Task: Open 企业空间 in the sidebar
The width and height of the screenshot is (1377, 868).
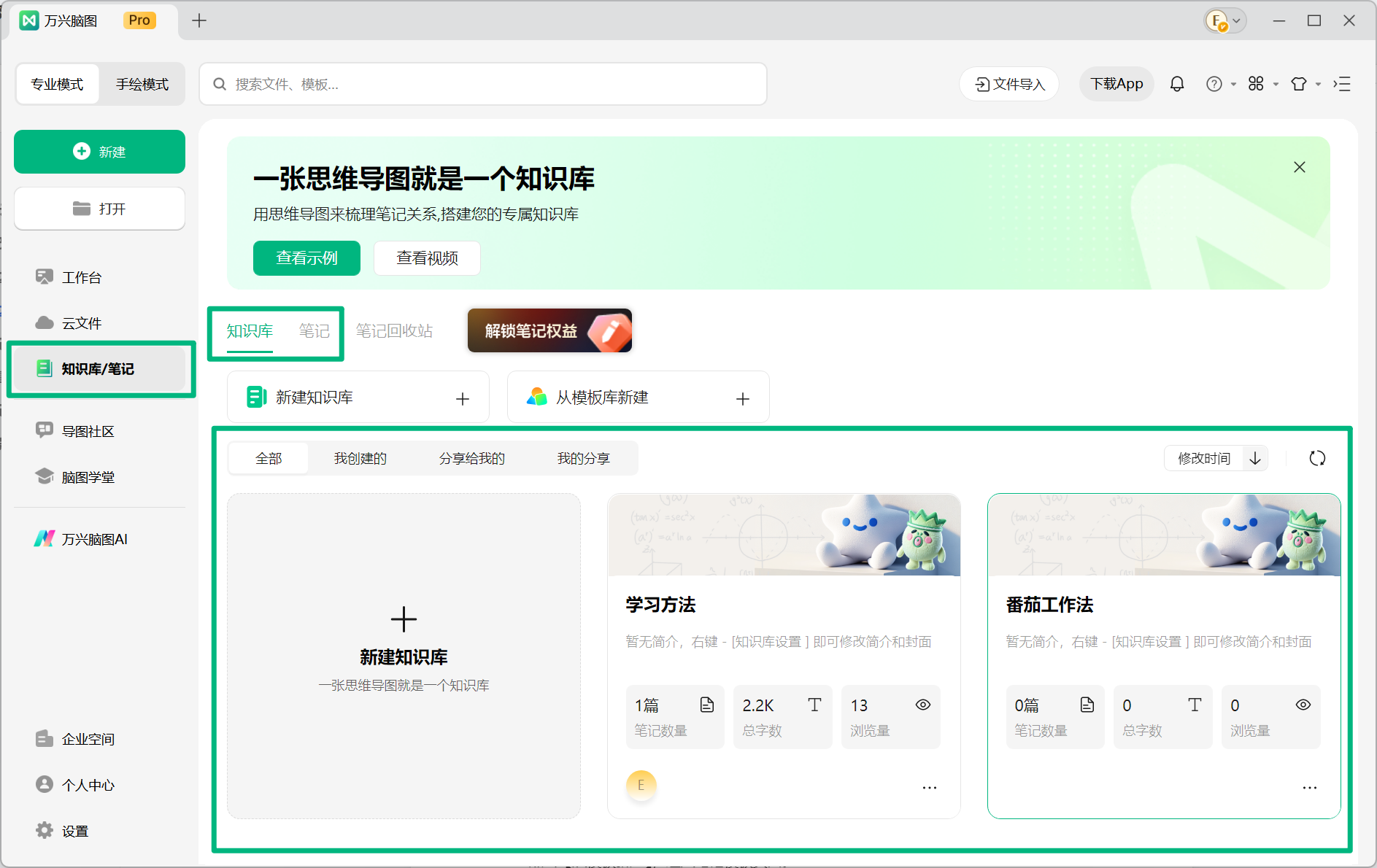Action: point(99,739)
